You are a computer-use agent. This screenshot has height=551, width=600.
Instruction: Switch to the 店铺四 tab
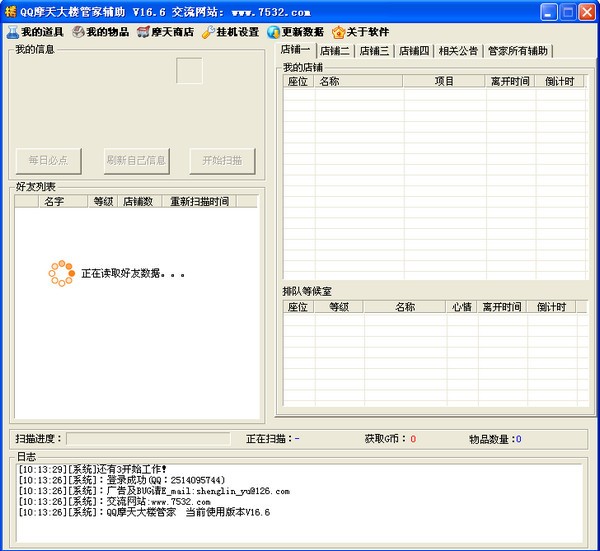[x=414, y=51]
